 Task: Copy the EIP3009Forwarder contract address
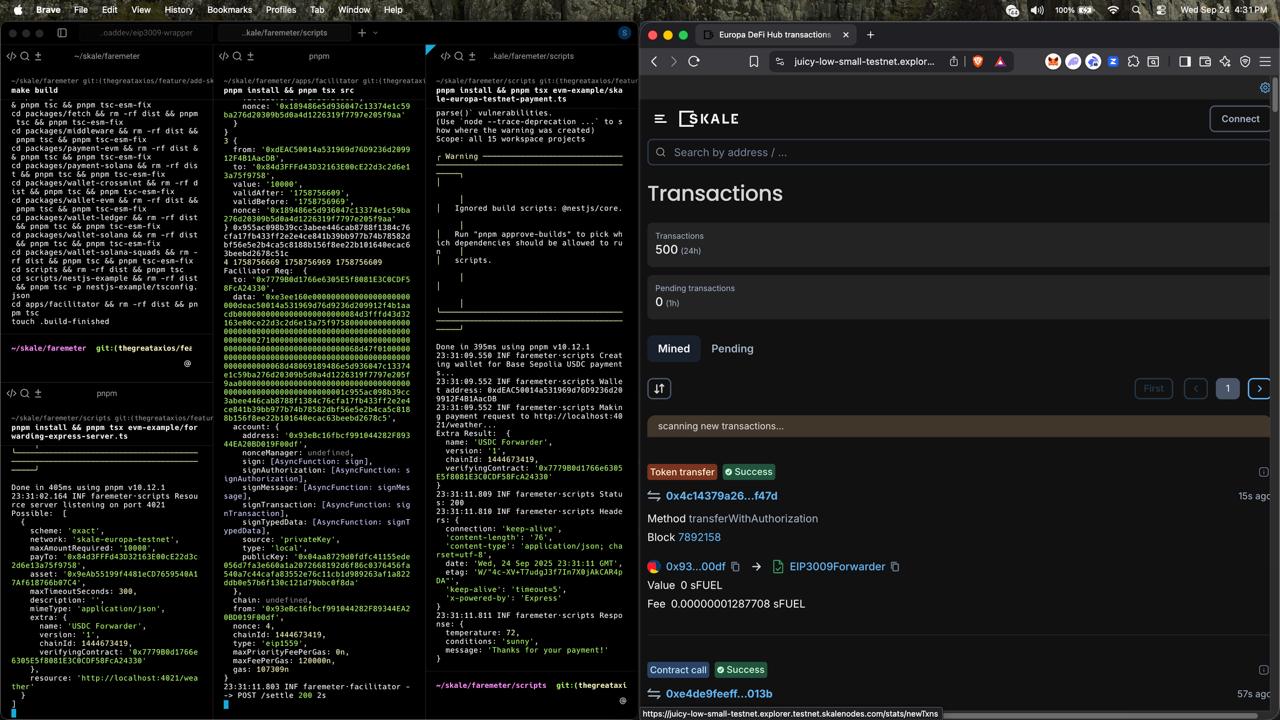coord(895,567)
